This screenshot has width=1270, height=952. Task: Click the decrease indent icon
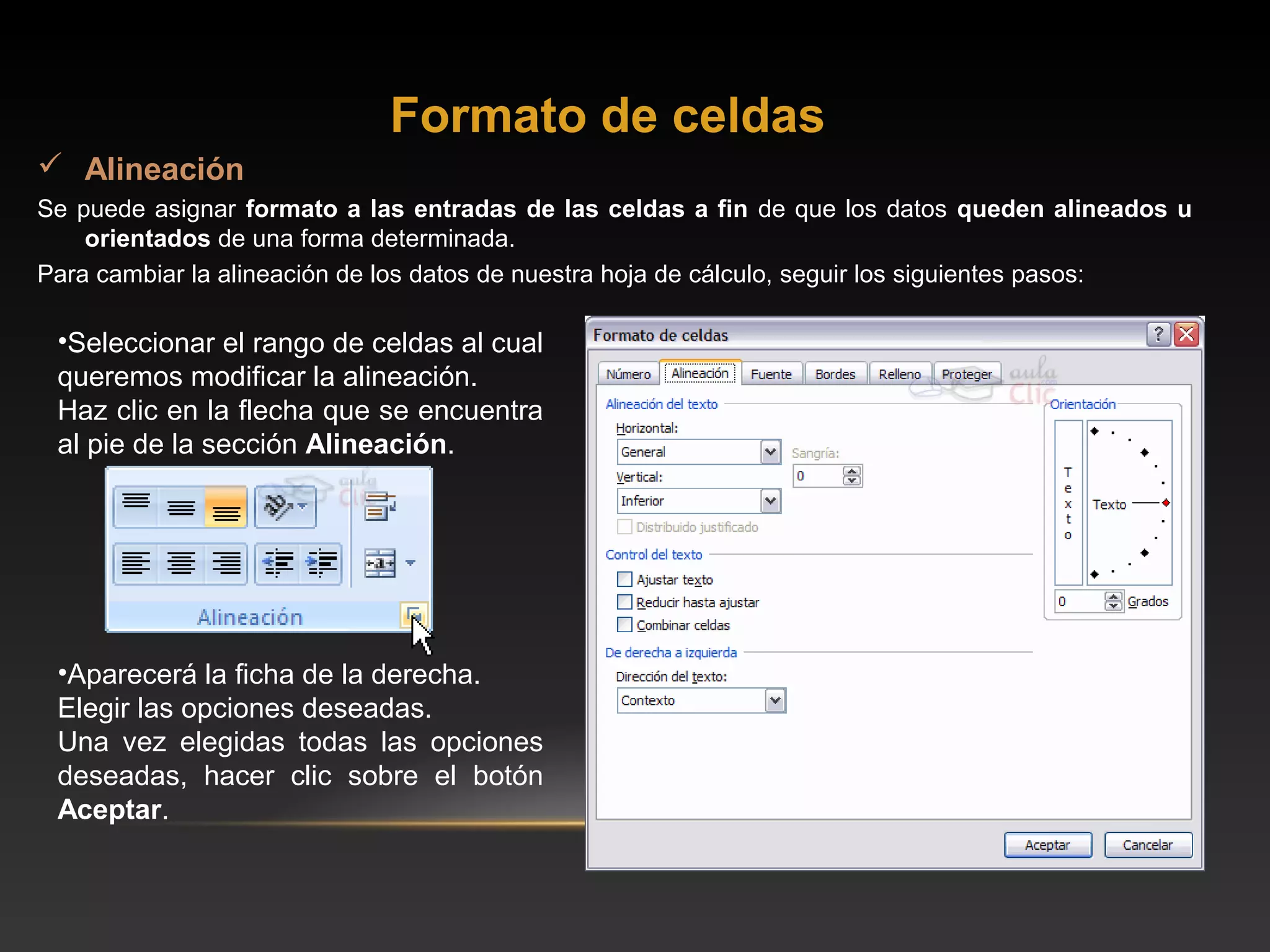[x=278, y=563]
